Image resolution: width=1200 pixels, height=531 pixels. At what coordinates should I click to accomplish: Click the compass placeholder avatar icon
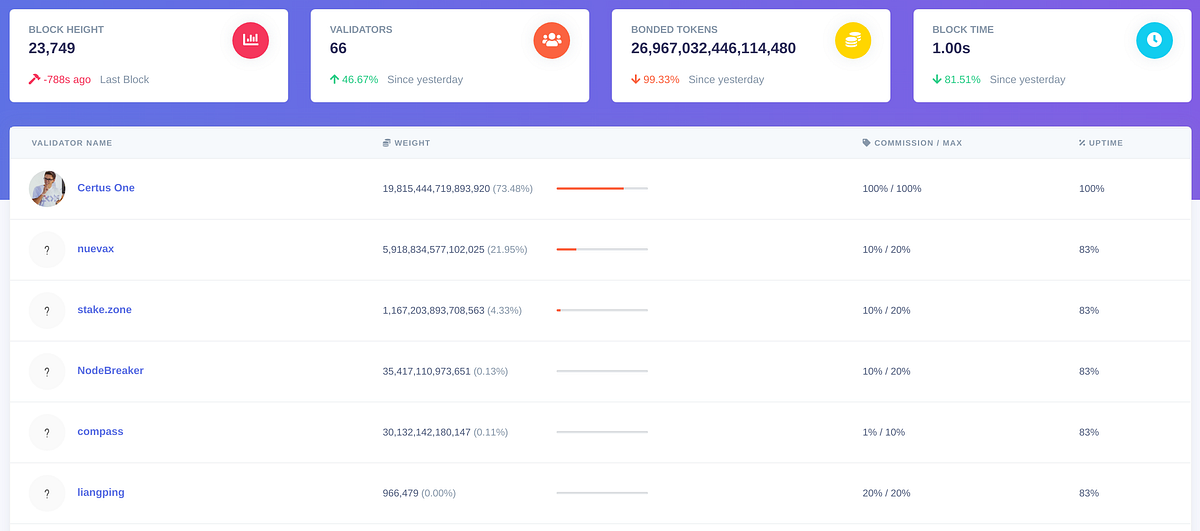click(x=47, y=432)
